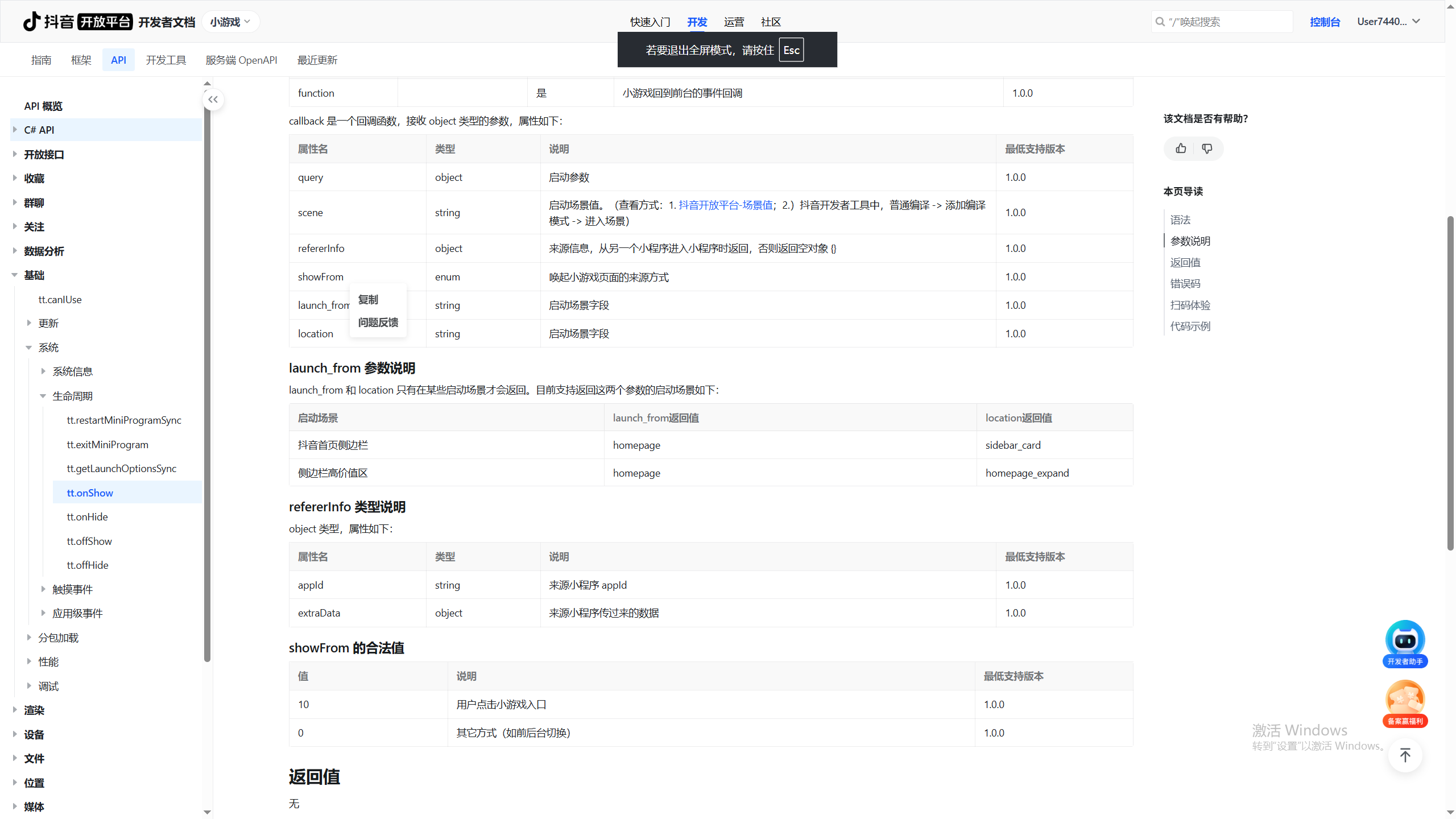This screenshot has width=1456, height=819.
Task: Click the search magnifier icon
Action: [x=1160, y=22]
